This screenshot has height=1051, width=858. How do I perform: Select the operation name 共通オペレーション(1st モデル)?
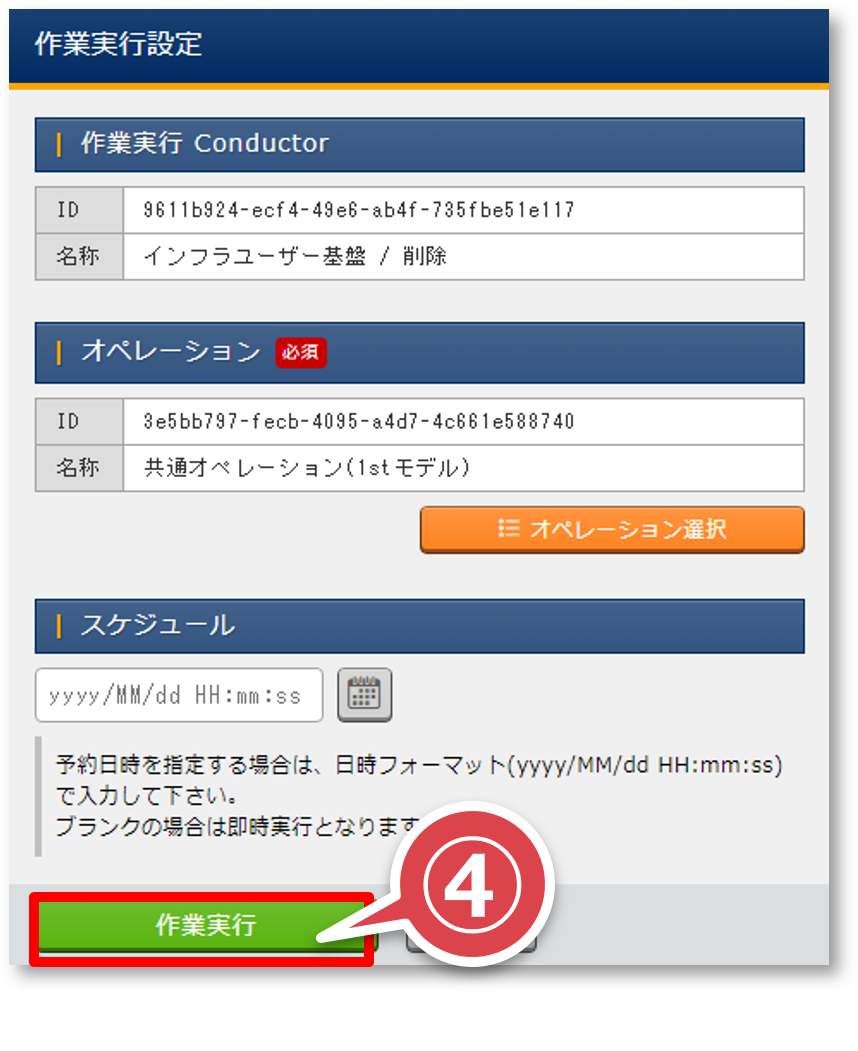(307, 468)
